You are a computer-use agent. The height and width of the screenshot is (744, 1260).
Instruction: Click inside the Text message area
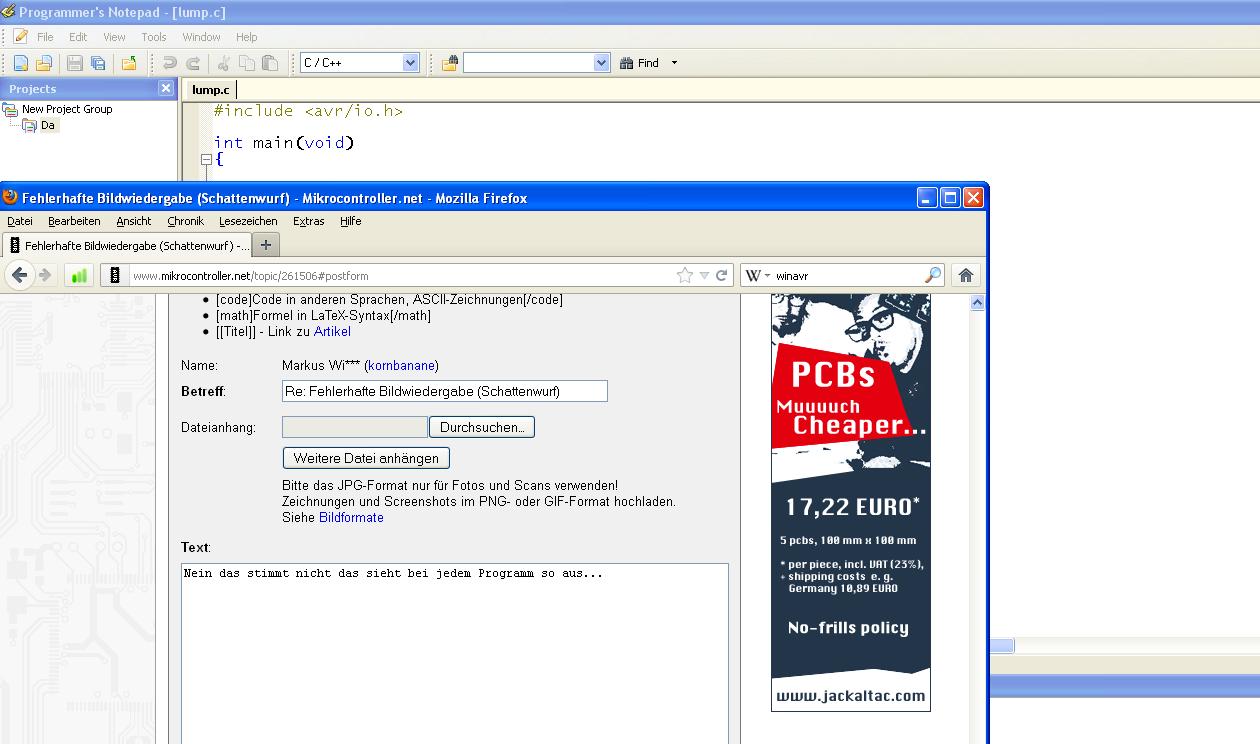point(455,653)
